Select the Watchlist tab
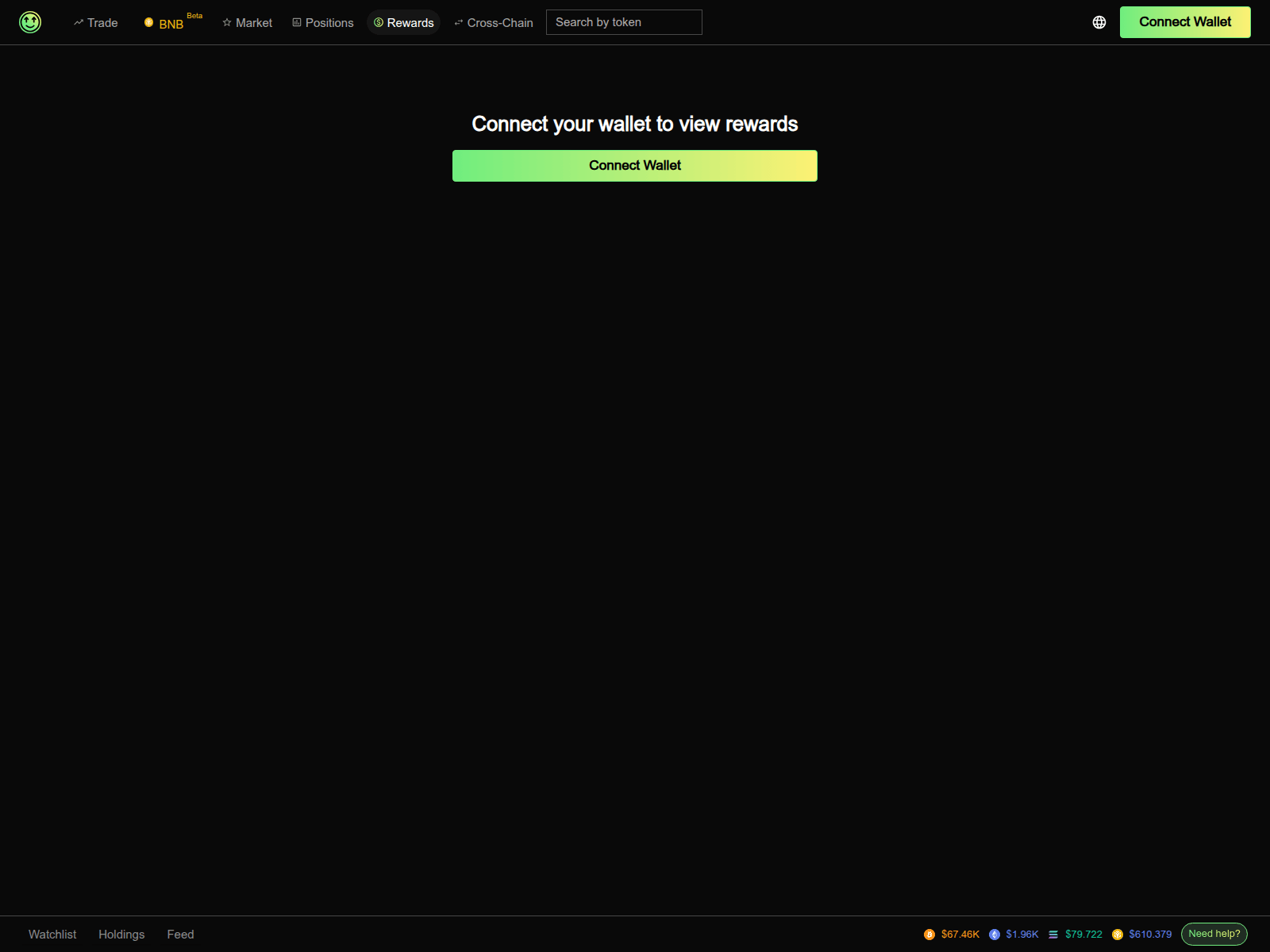The width and height of the screenshot is (1270, 952). pos(52,935)
